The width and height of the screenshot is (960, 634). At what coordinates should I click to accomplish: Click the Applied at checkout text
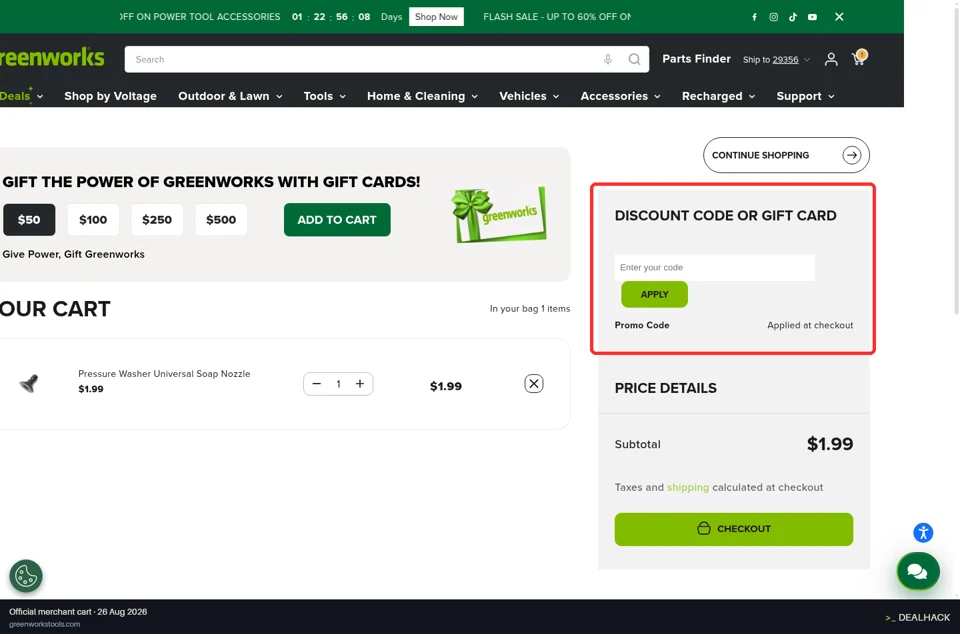810,325
